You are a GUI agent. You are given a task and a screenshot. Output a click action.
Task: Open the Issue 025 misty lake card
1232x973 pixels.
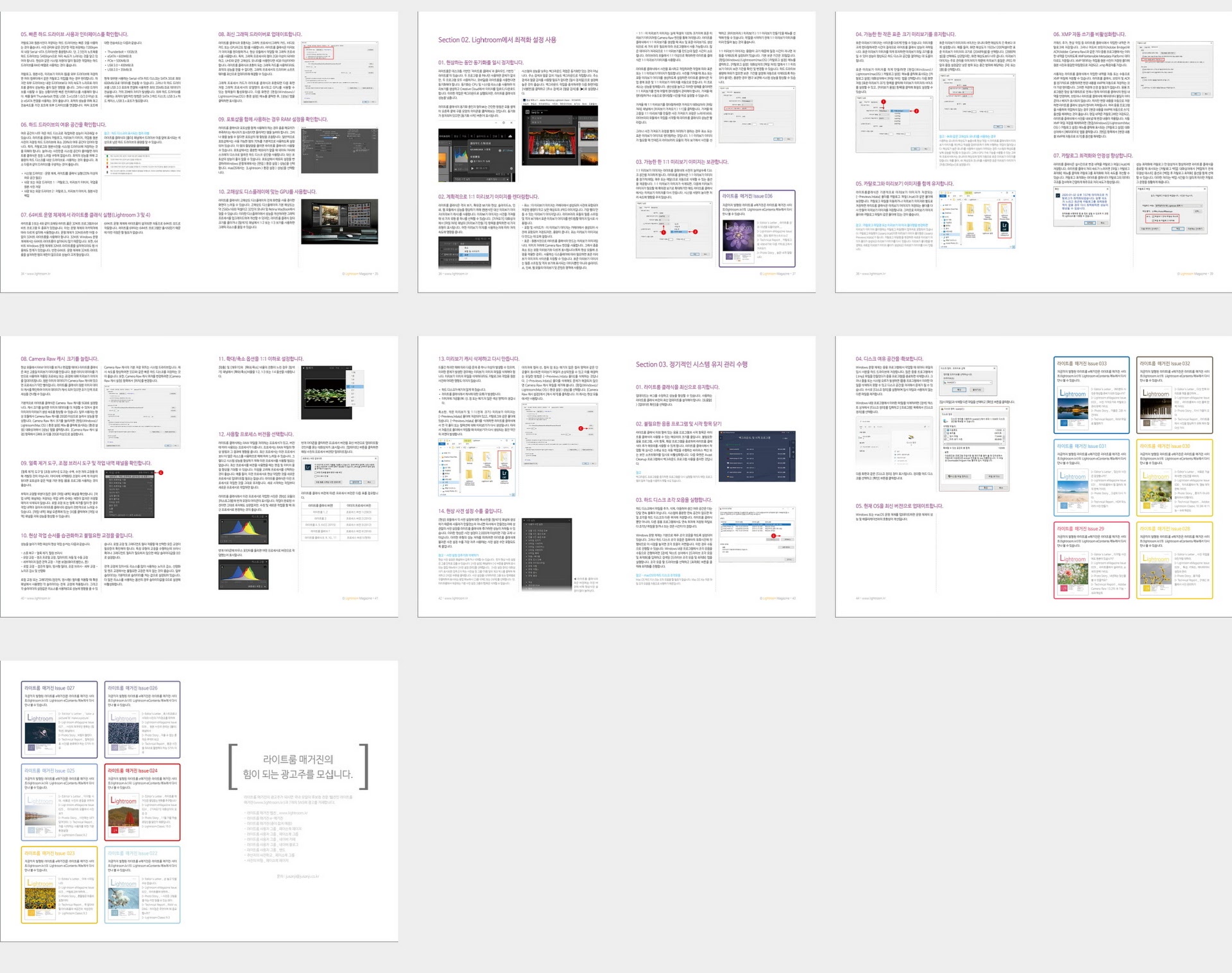coord(58,802)
